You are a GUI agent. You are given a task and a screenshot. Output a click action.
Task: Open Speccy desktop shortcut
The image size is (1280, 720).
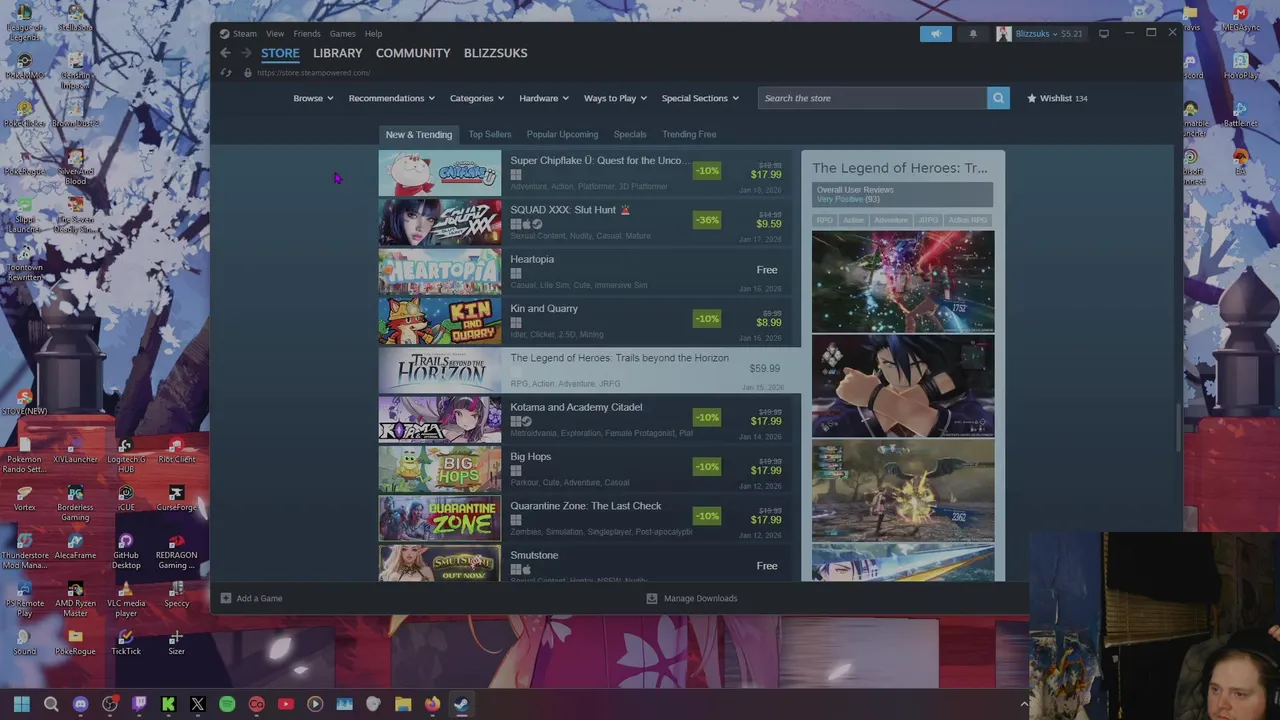176,595
